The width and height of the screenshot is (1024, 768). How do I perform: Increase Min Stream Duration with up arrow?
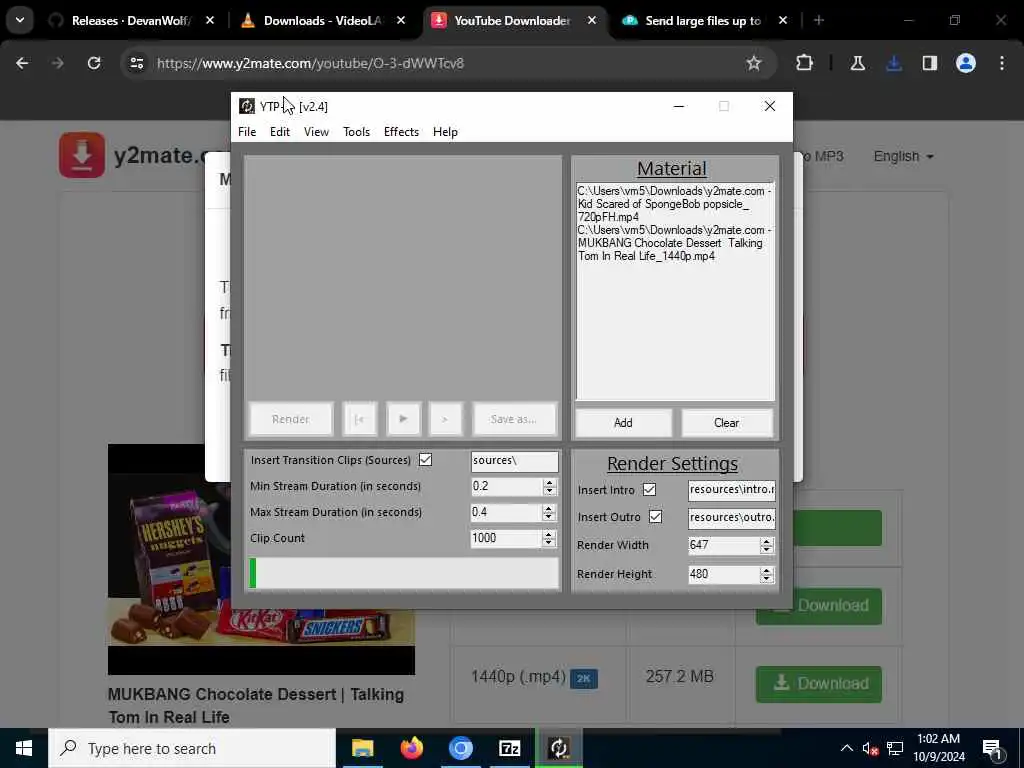(549, 482)
